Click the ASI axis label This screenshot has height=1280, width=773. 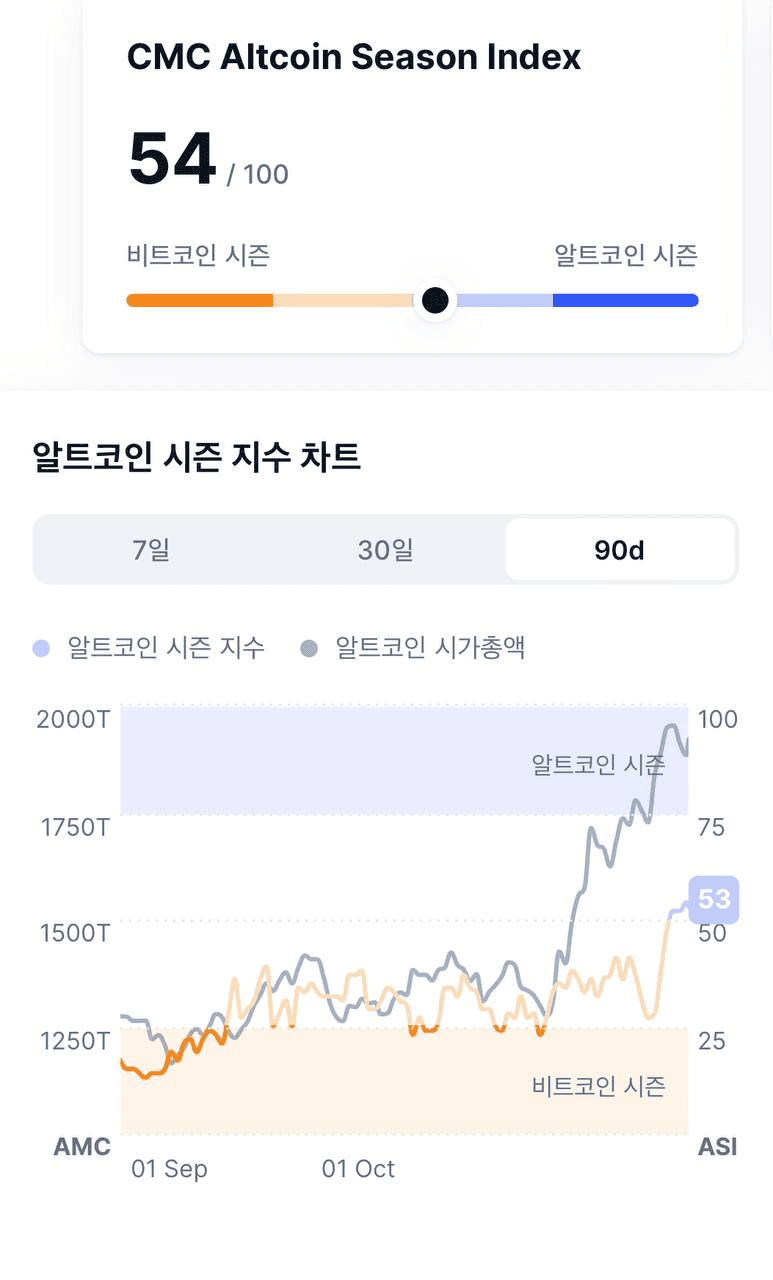point(717,1147)
